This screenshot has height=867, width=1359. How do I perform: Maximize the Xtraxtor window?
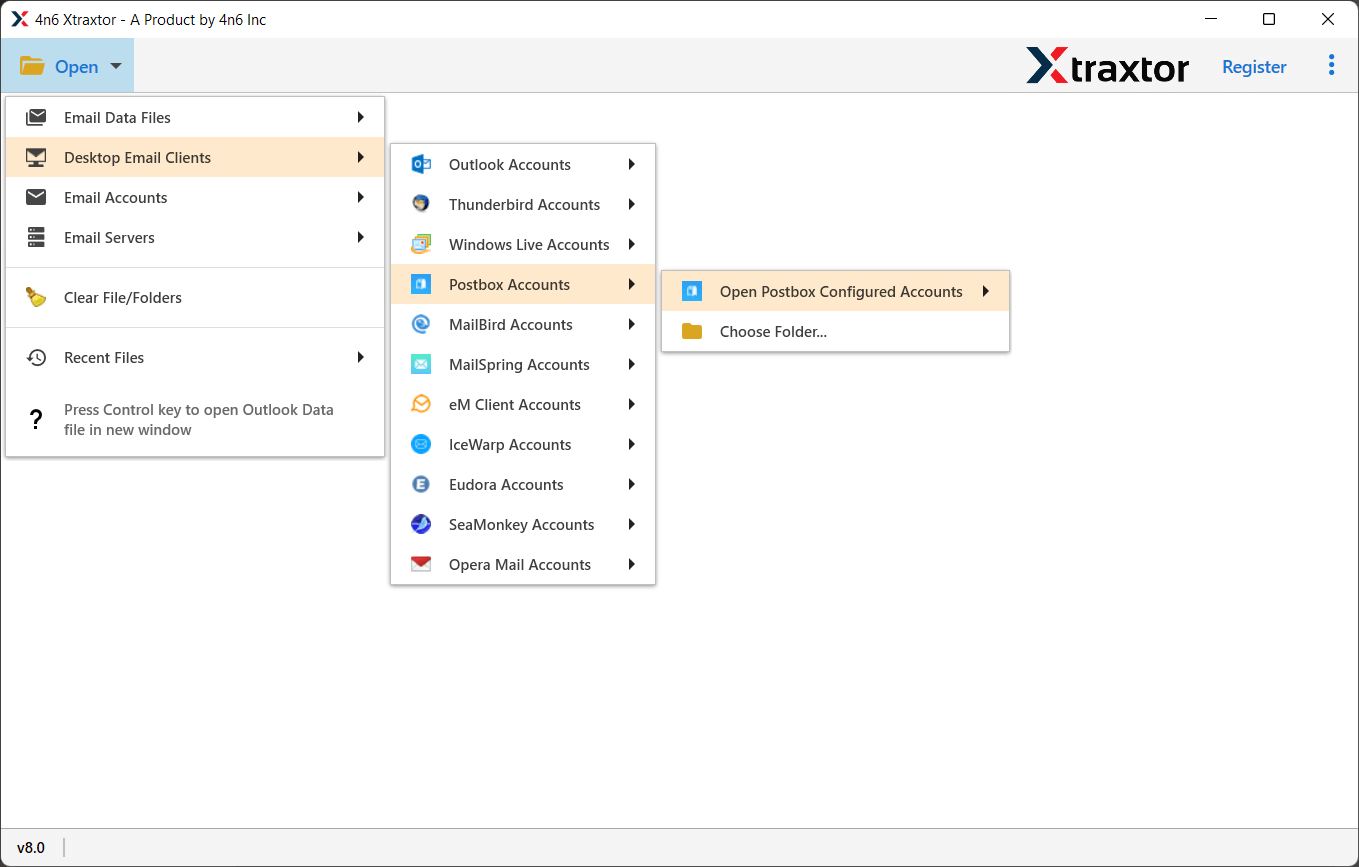tap(1268, 19)
